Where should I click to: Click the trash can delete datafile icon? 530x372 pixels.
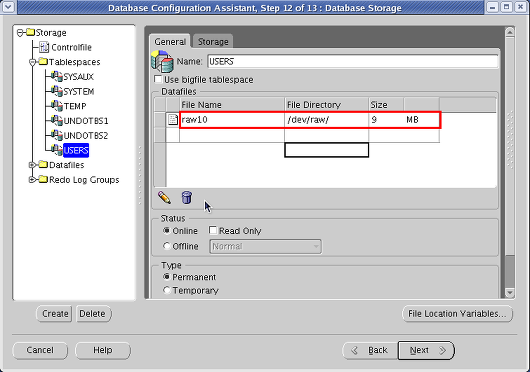[187, 197]
